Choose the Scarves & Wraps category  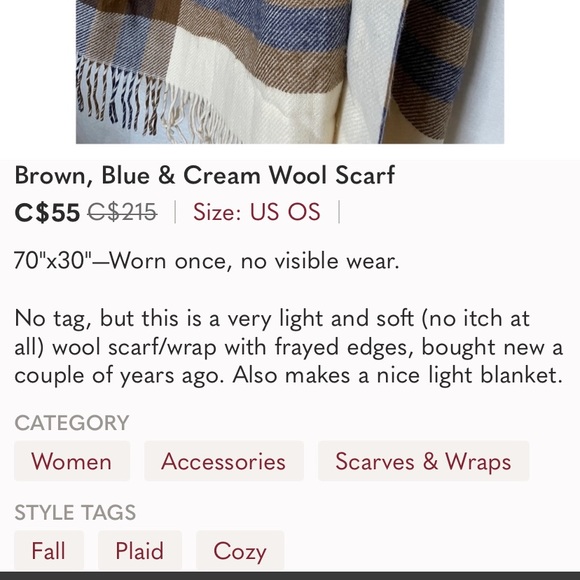tap(424, 461)
